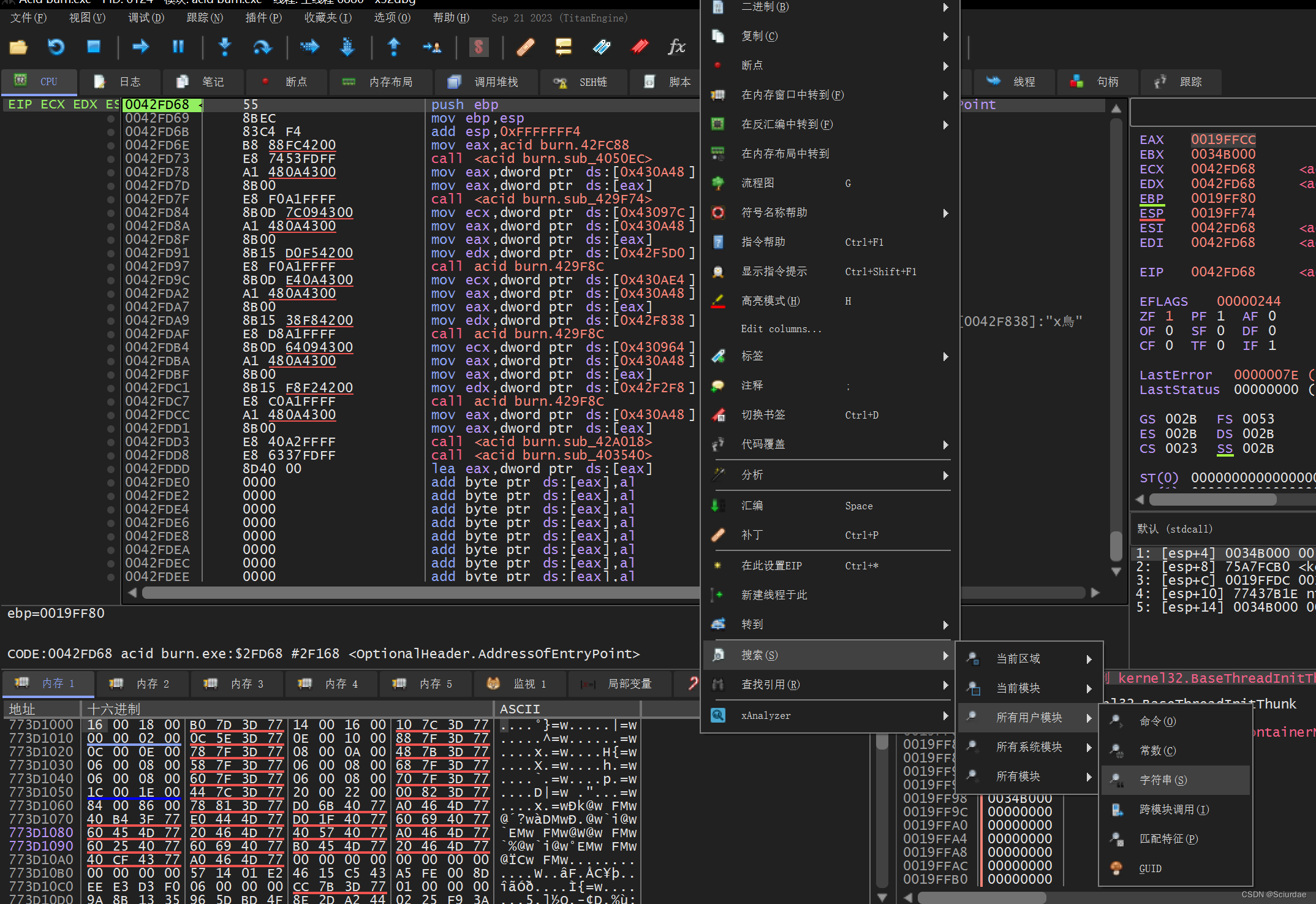The height and width of the screenshot is (904, 1316).
Task: Toggle breakpoint dot at address 0042FD97
Action: tap(111, 267)
